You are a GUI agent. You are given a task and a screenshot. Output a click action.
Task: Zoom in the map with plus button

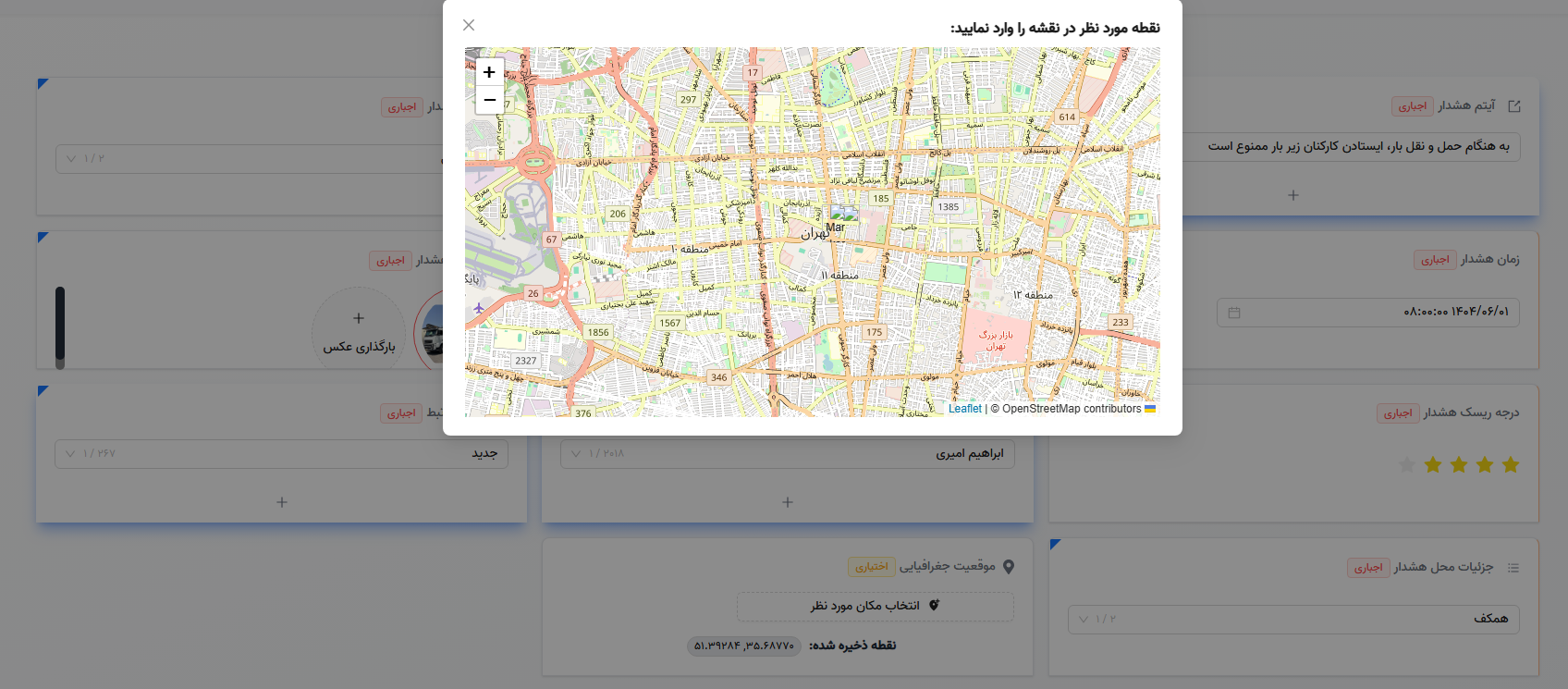click(x=489, y=72)
